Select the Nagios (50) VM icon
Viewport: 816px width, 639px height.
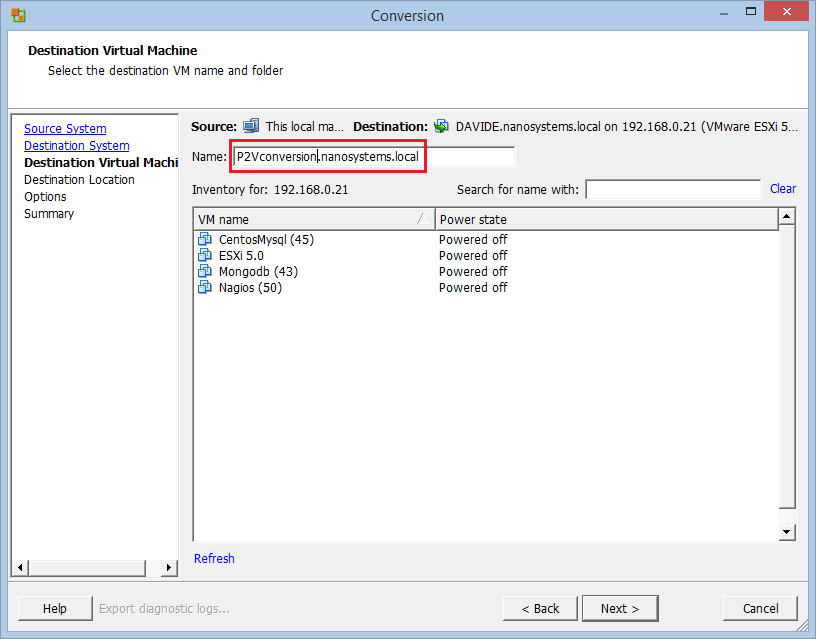[205, 288]
